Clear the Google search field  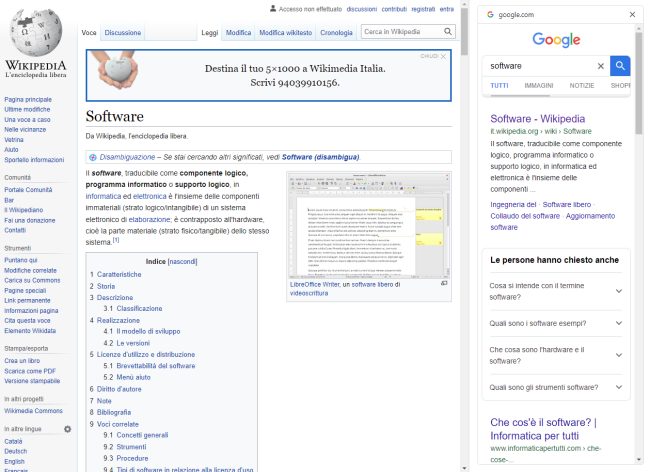[600, 66]
